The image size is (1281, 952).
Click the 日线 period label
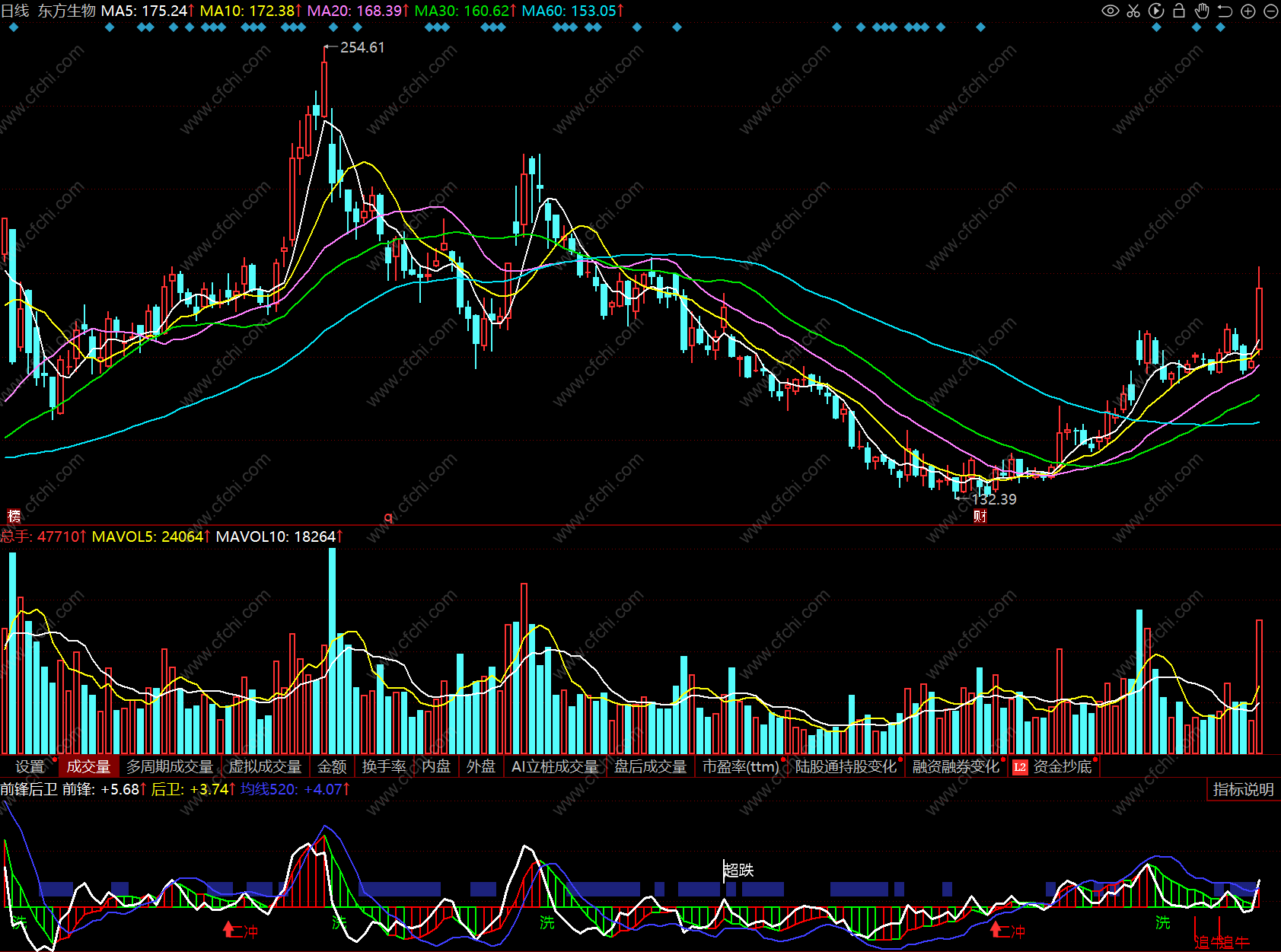[15, 11]
